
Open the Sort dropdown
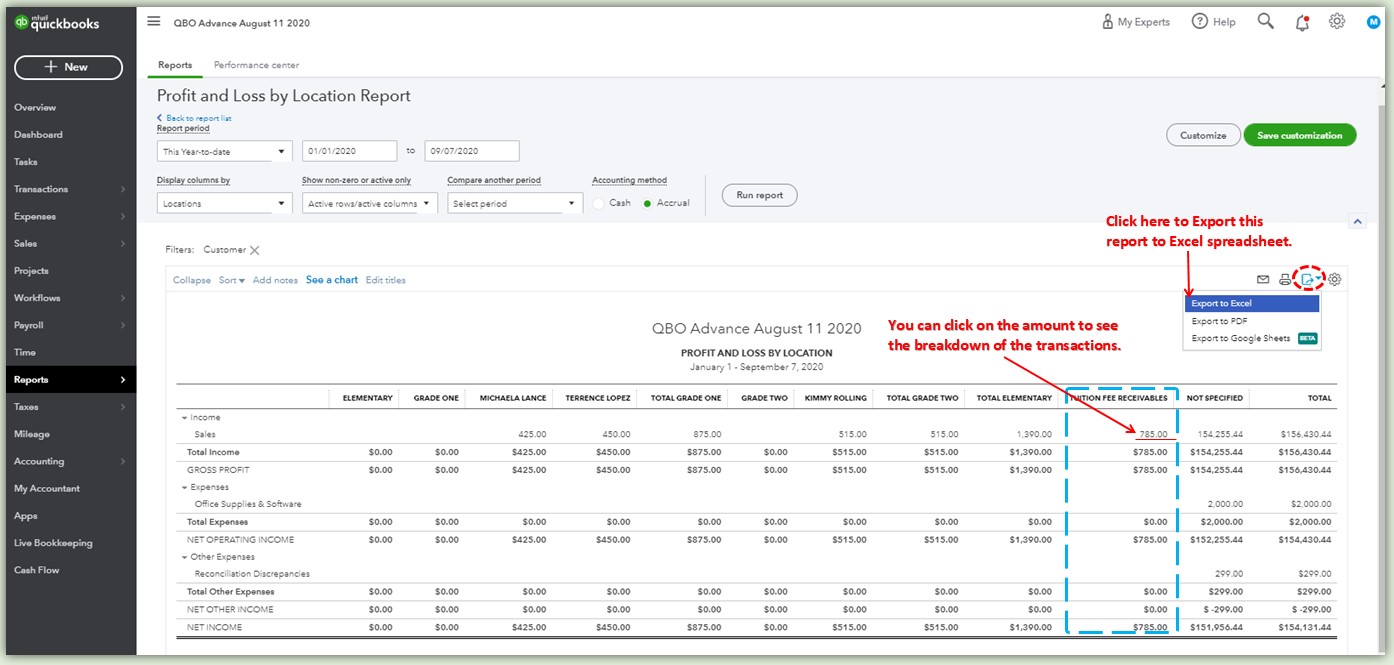coord(232,280)
